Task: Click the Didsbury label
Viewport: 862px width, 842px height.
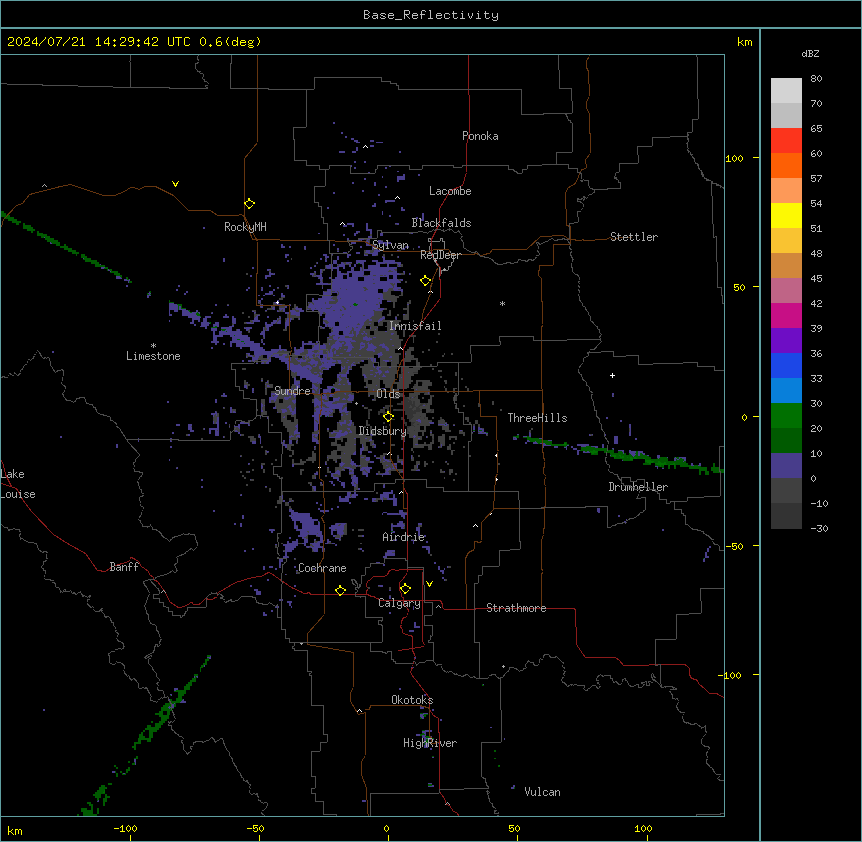Action: pos(383,431)
